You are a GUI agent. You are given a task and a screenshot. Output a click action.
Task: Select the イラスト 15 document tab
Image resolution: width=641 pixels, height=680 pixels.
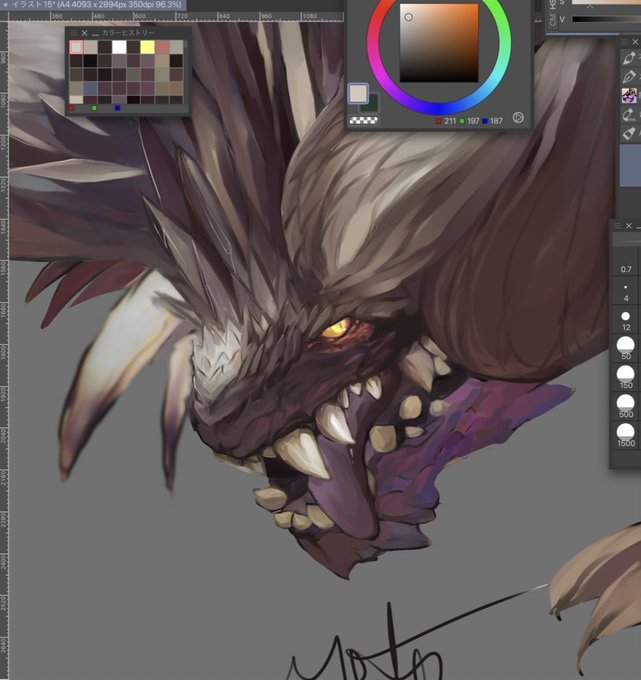click(x=93, y=5)
